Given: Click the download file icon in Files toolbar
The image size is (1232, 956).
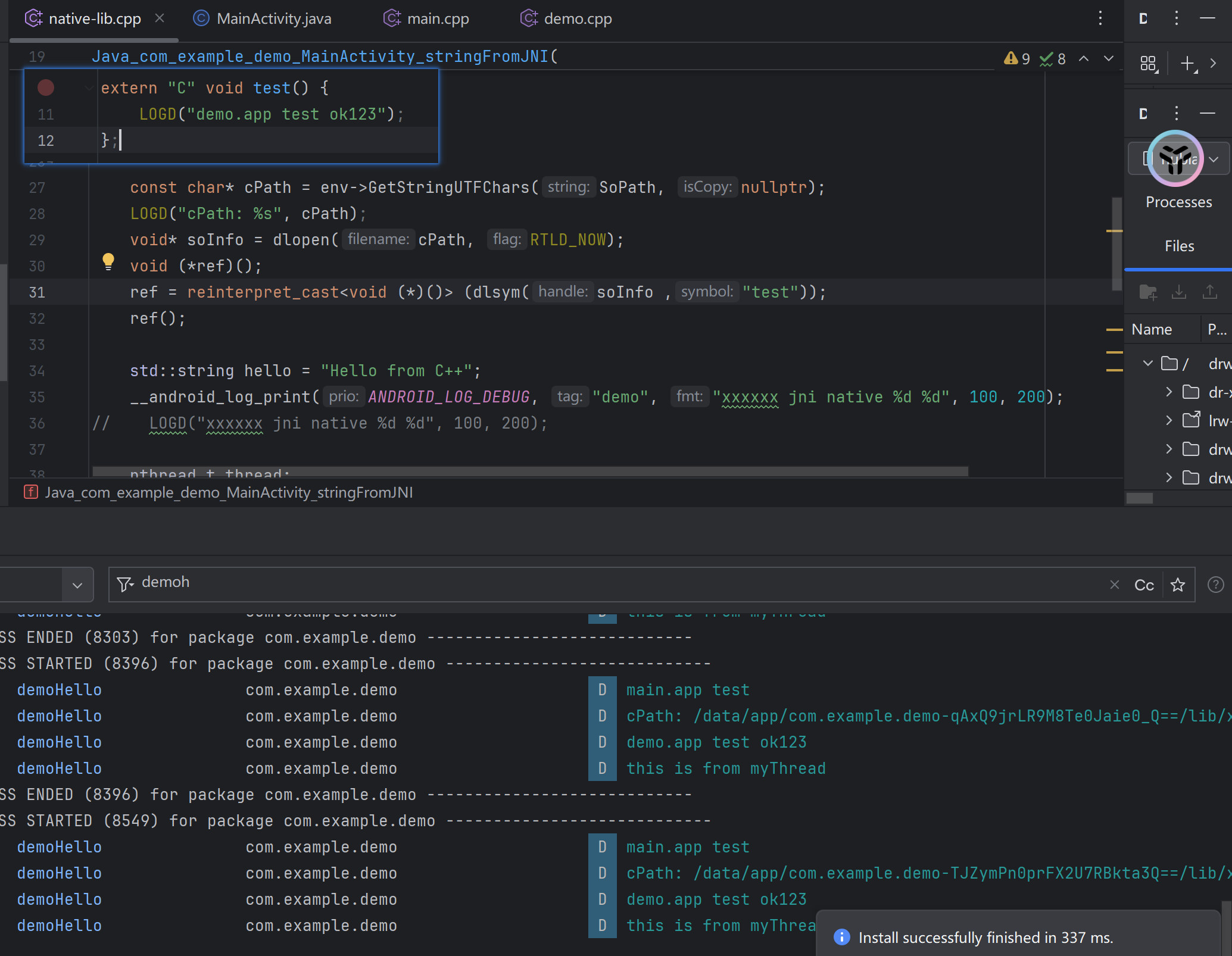Looking at the screenshot, I should [1178, 292].
